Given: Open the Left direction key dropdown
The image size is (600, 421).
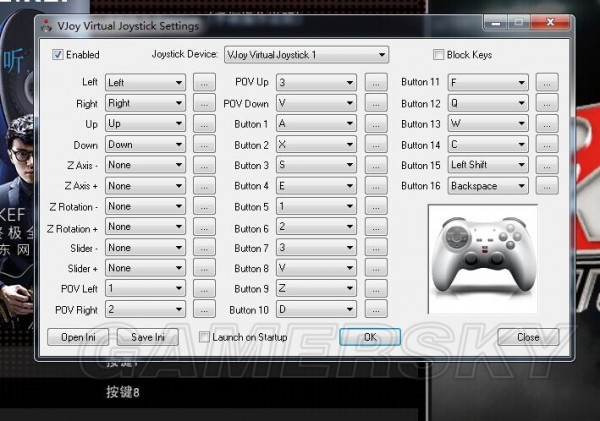Looking at the screenshot, I should click(x=145, y=82).
